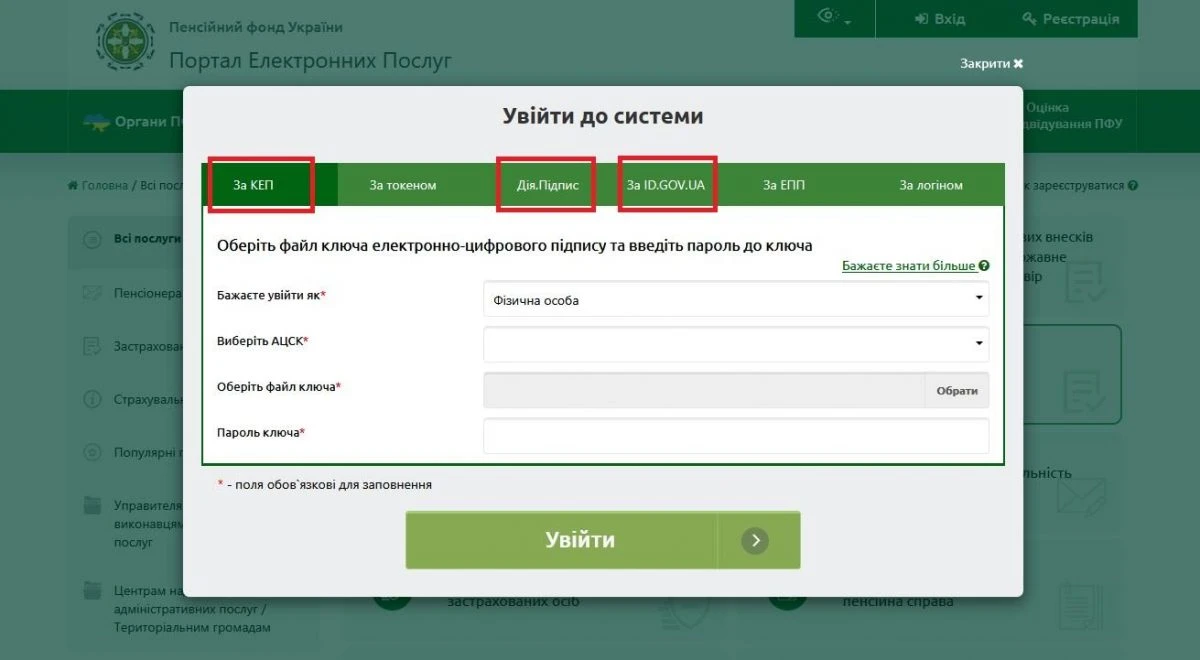The width and height of the screenshot is (1200, 660).
Task: Click the envelope icon next to Пенсіонера
Action: point(92,293)
